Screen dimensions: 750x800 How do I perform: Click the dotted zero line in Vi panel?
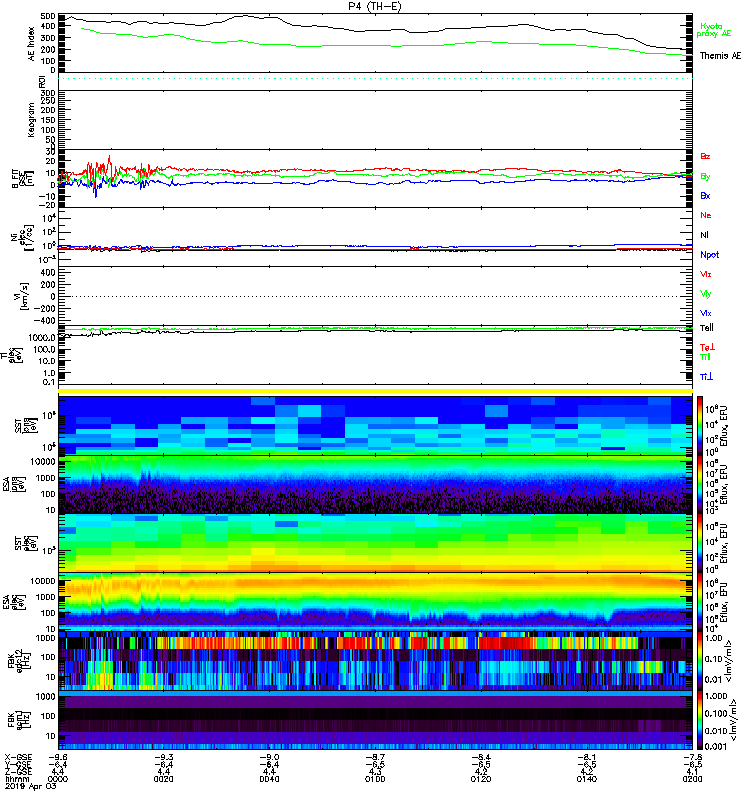coord(375,296)
